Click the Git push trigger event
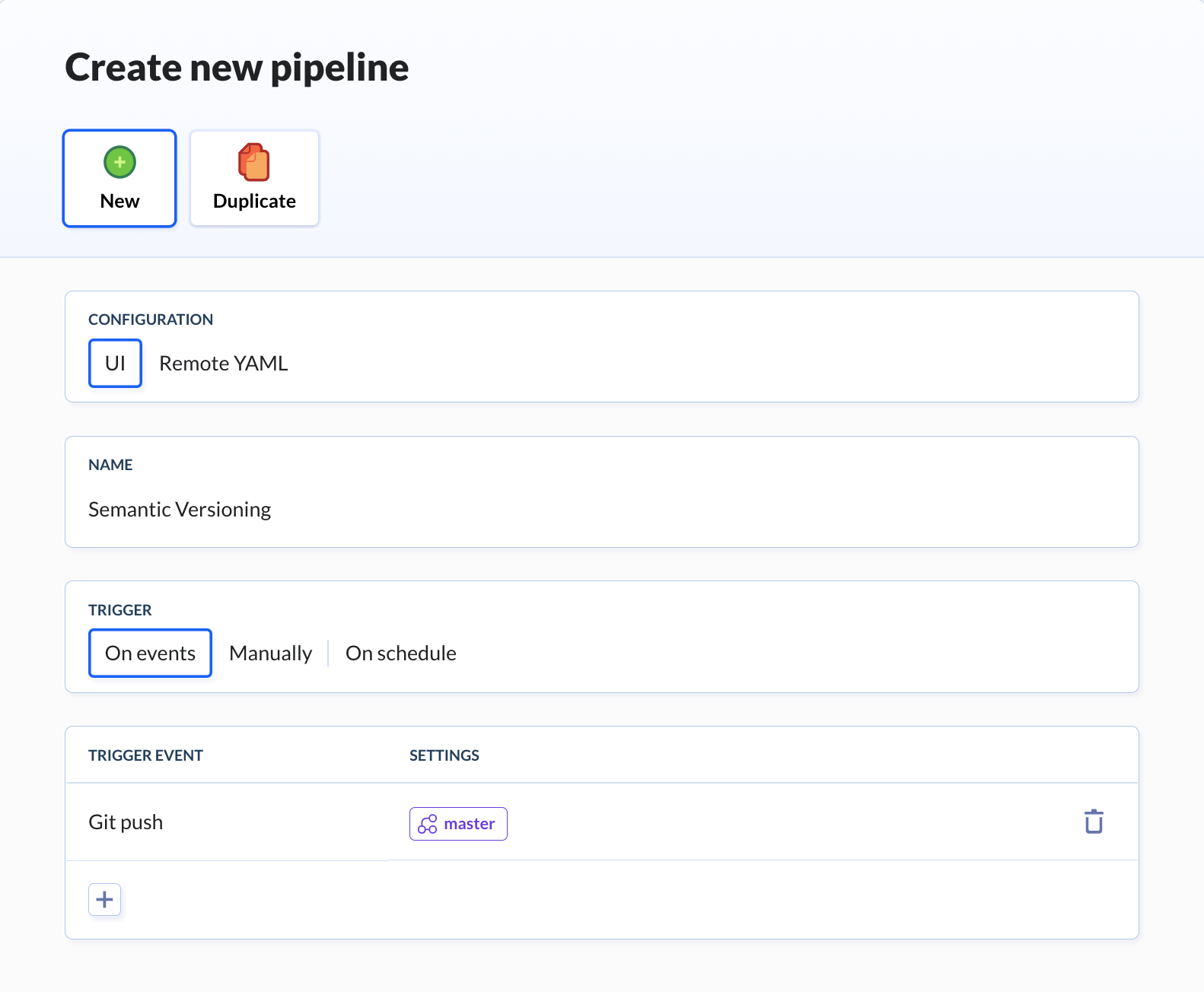Image resolution: width=1204 pixels, height=992 pixels. click(126, 822)
